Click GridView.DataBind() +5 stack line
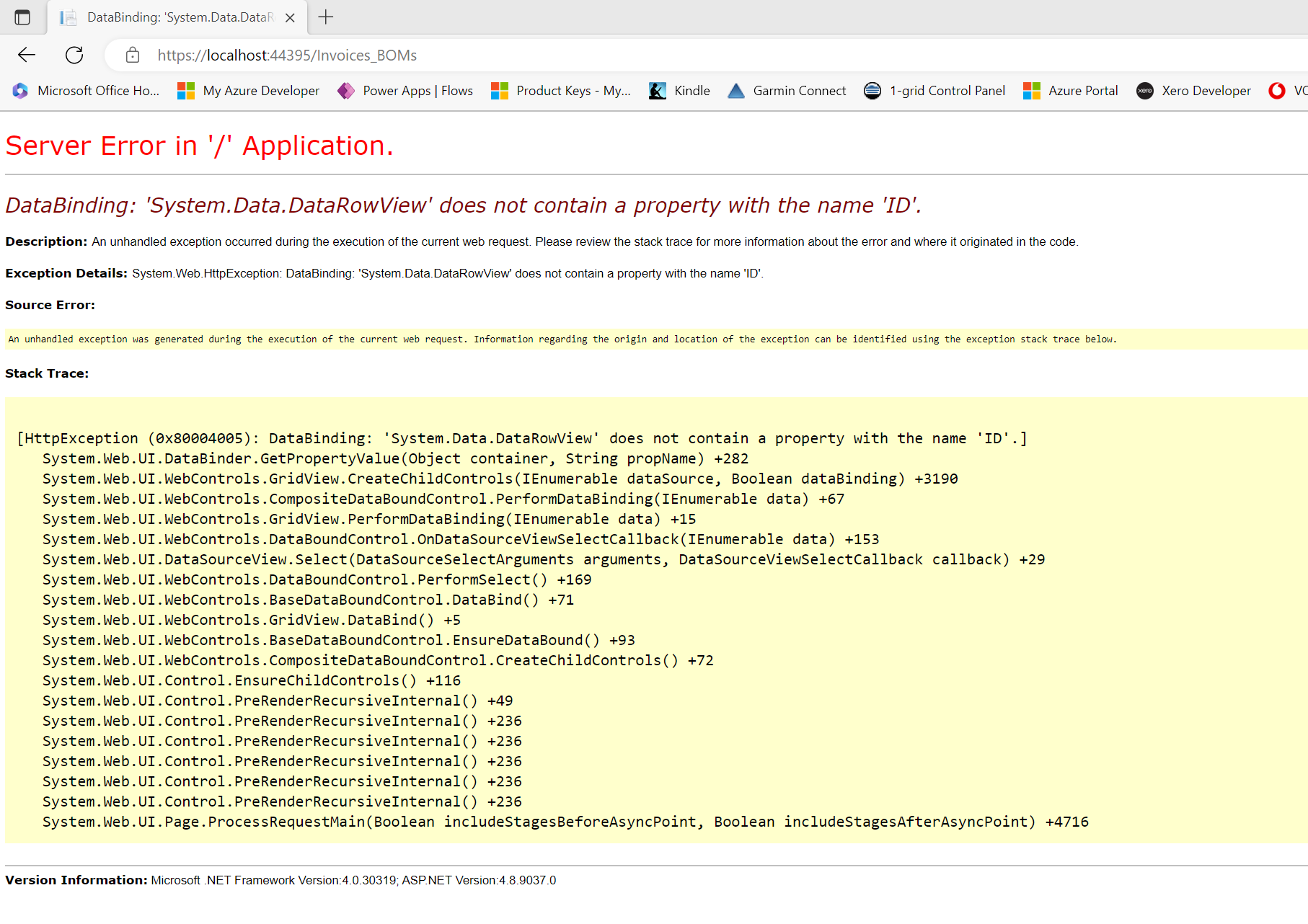This screenshot has height=924, width=1308. tap(252, 620)
